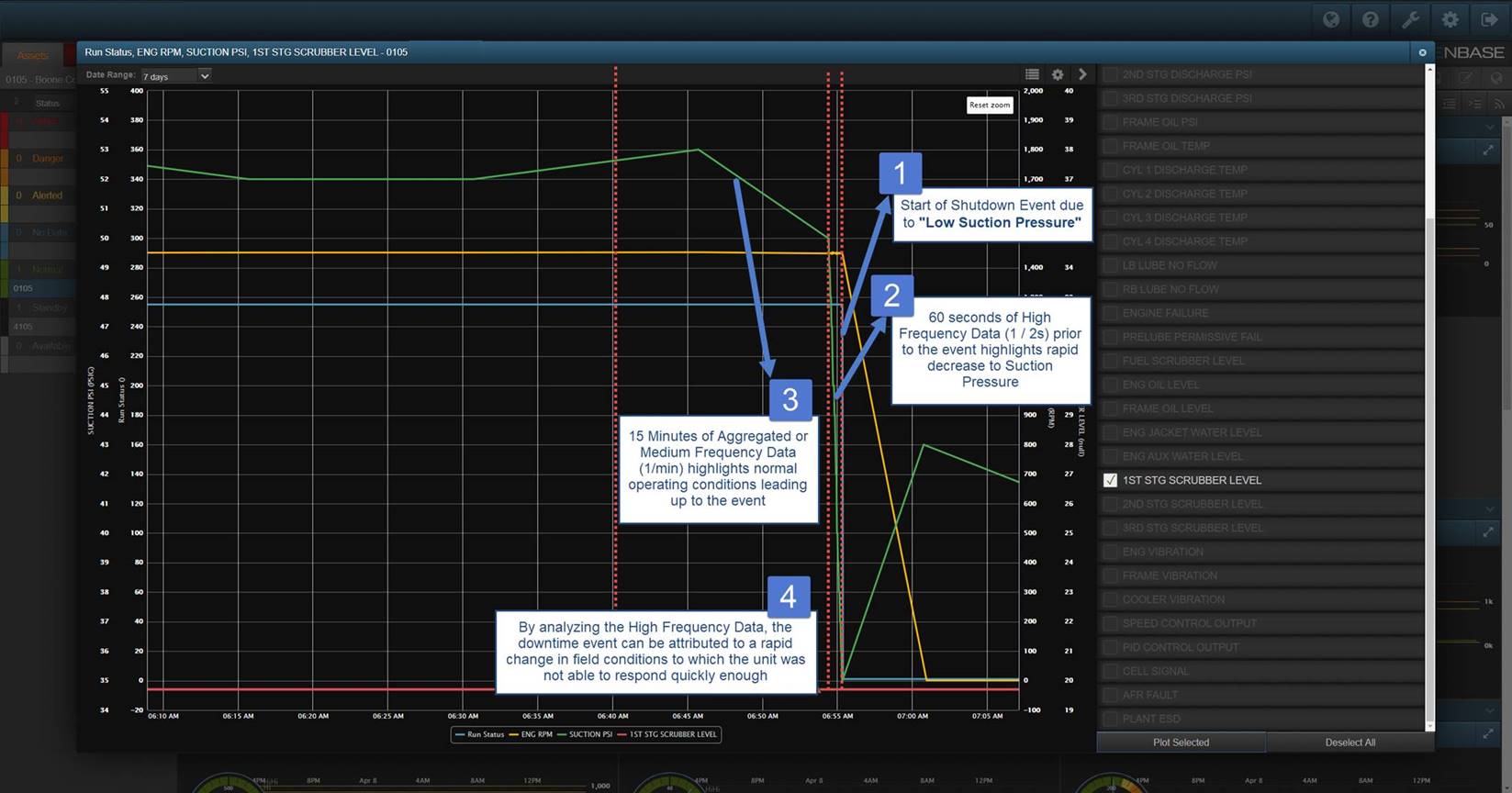The image size is (1512, 793).
Task: Check the RB LUBE NO FLOW checkbox
Action: [x=1110, y=289]
